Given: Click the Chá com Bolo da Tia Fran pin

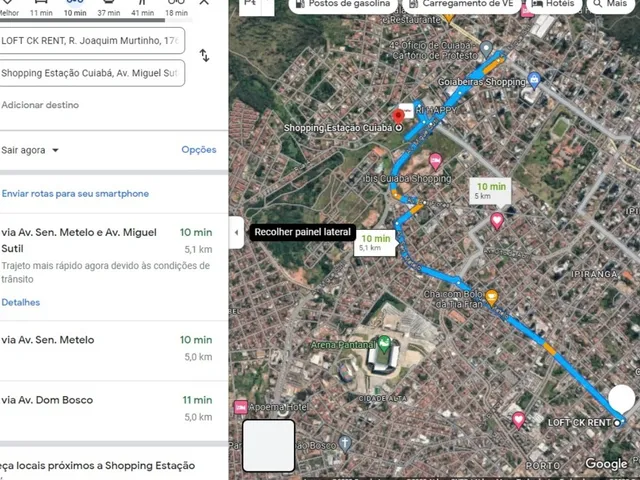Looking at the screenshot, I should point(491,298).
